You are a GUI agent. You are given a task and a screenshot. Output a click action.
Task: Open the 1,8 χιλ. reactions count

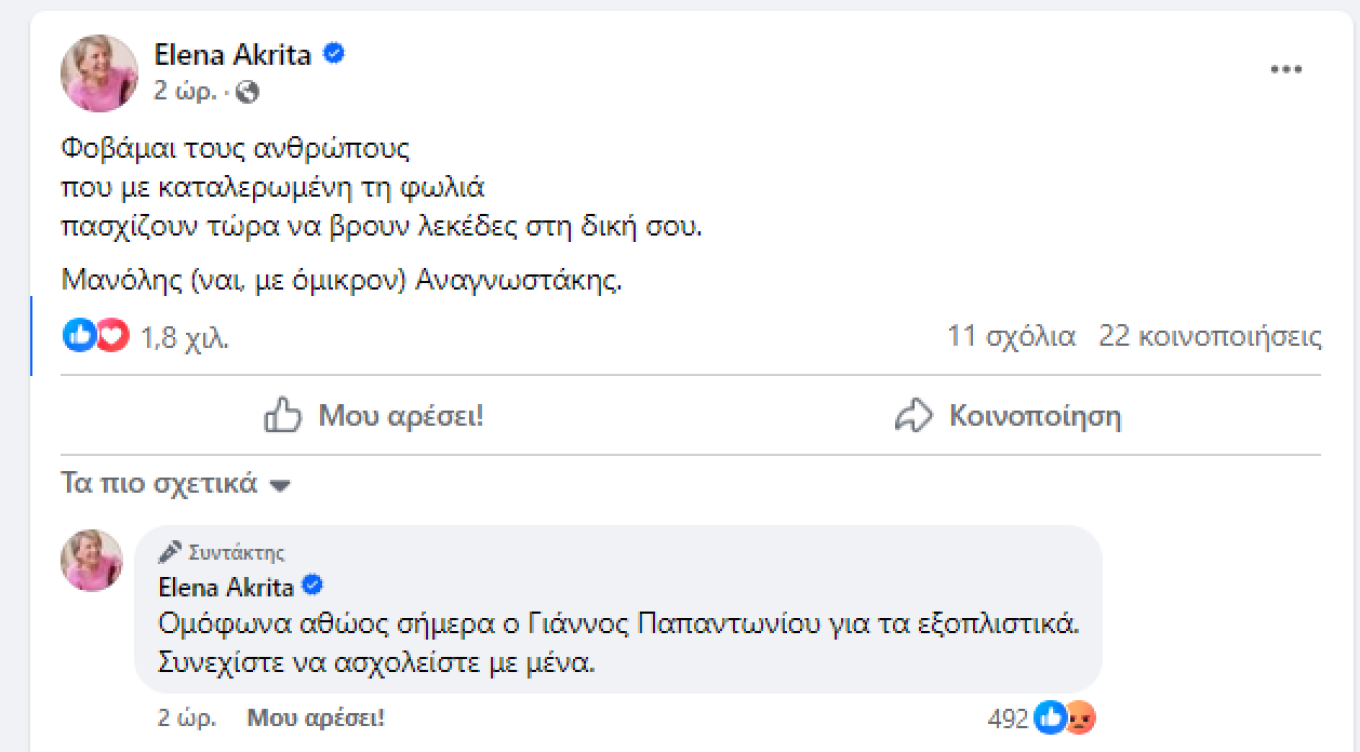[x=185, y=338]
